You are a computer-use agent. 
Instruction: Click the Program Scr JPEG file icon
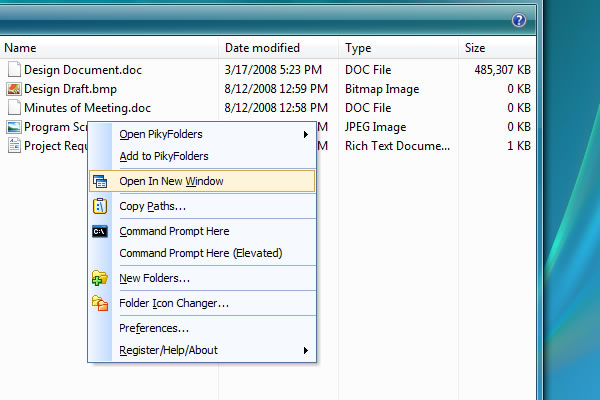point(14,127)
